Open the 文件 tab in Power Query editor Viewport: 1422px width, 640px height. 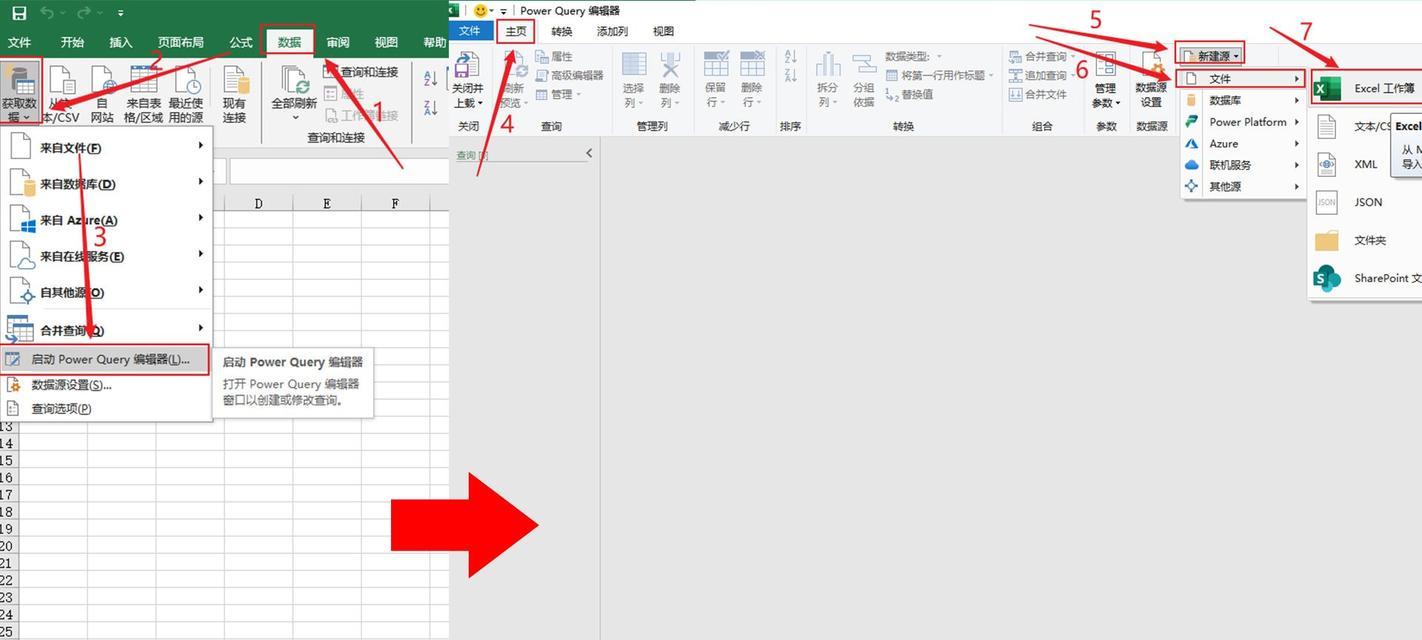469,31
